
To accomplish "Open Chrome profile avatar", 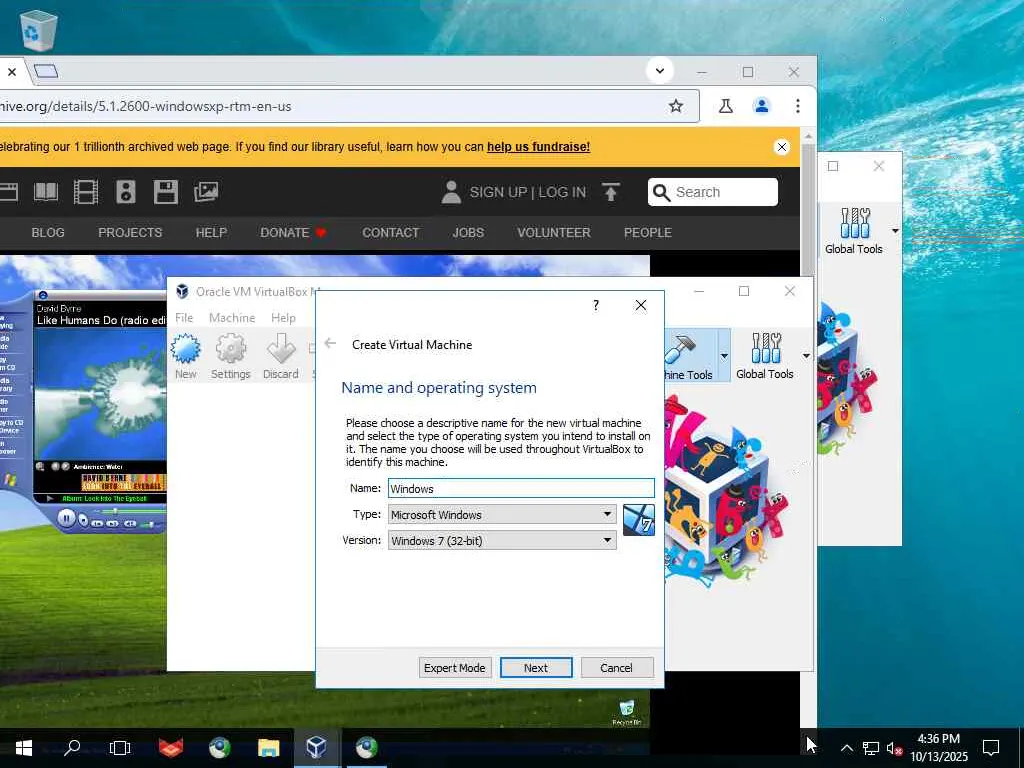I will [x=761, y=106].
